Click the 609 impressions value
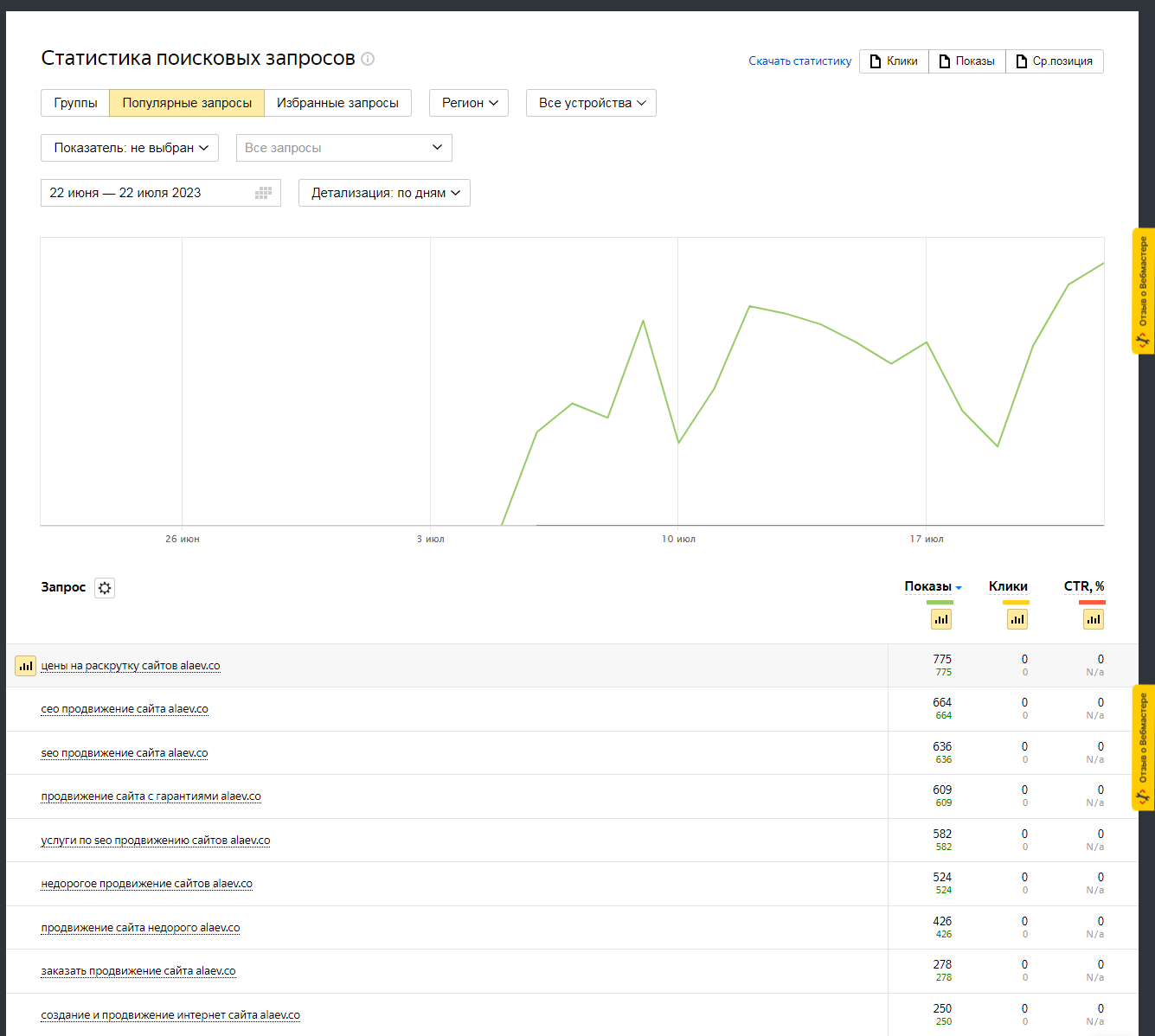1155x1036 pixels. pos(942,790)
